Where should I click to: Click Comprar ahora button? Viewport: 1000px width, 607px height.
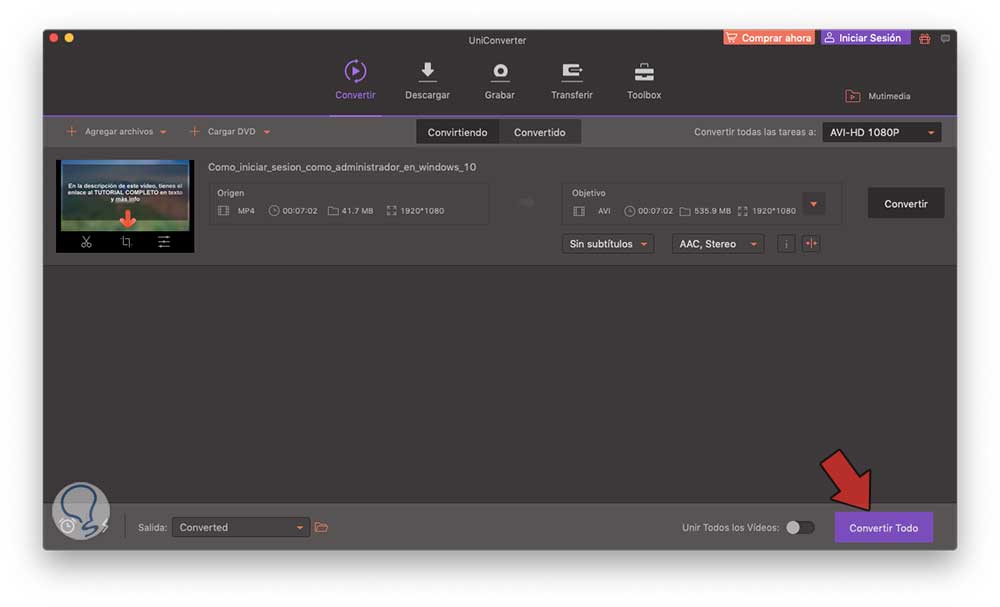click(768, 38)
